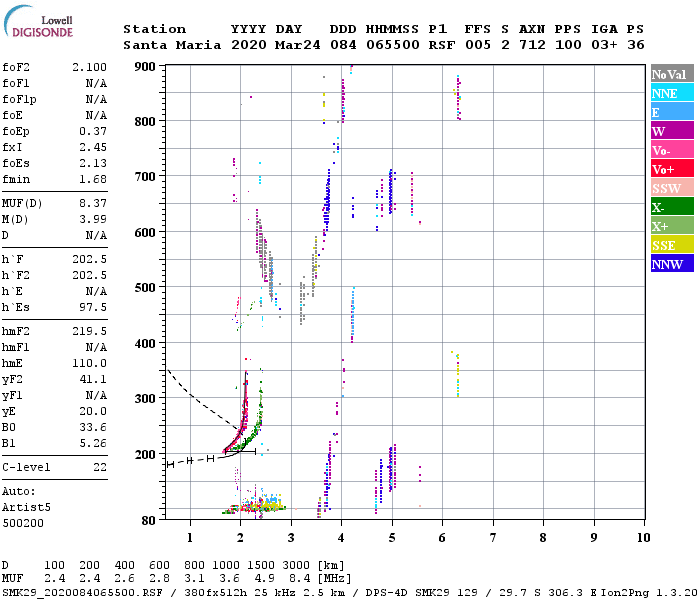Click the h`F value 202.5

tap(89, 259)
